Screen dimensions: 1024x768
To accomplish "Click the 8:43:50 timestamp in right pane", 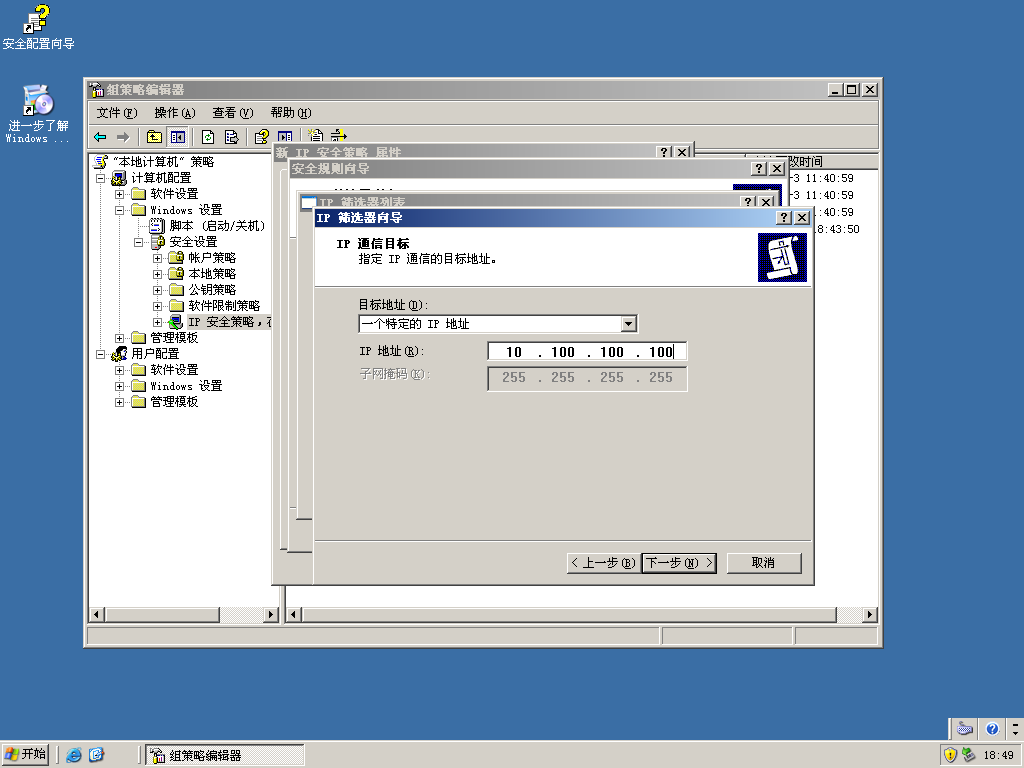I will 838,229.
